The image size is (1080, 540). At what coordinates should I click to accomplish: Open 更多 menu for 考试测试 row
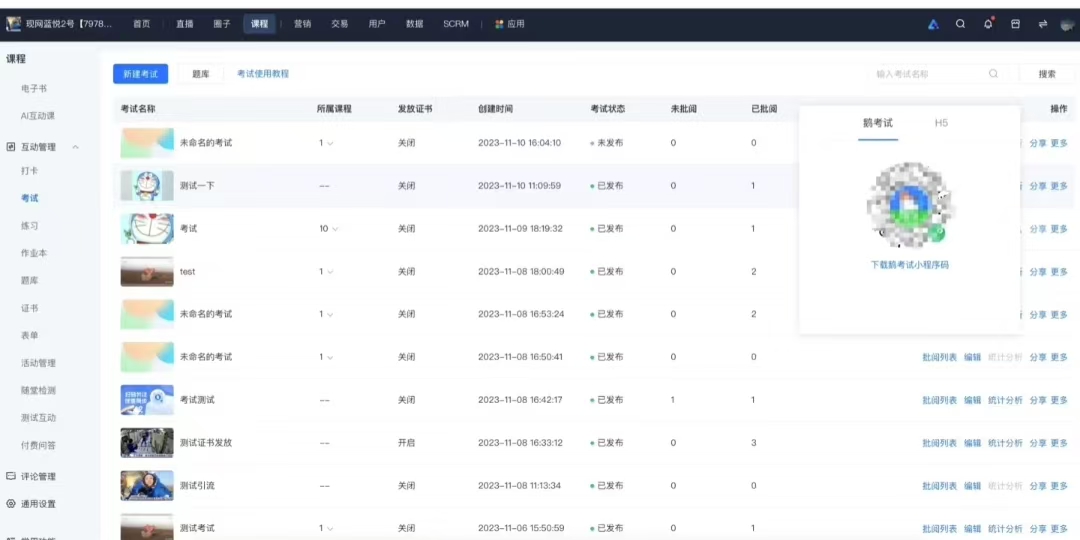pos(1059,400)
